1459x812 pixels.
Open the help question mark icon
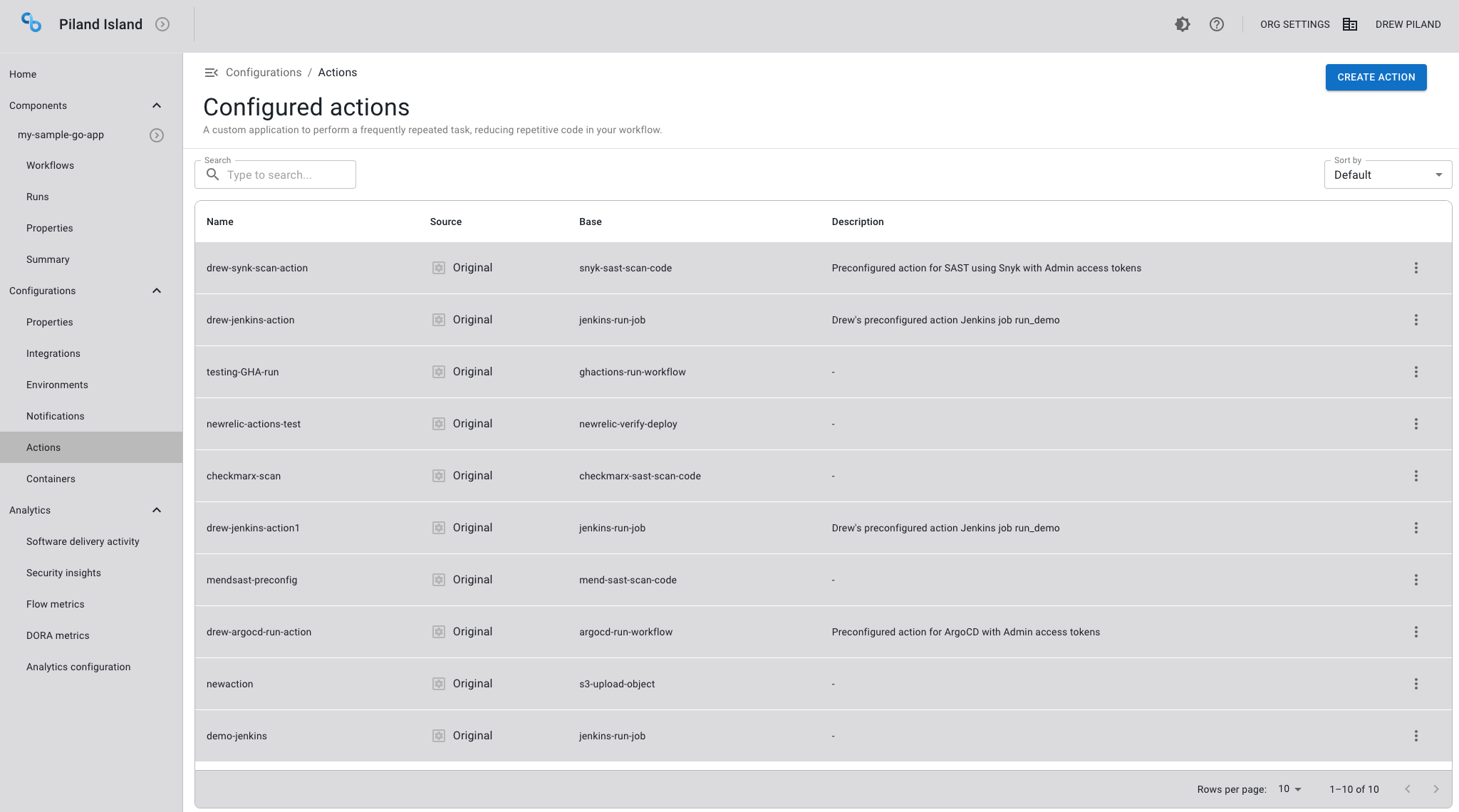[x=1217, y=24]
